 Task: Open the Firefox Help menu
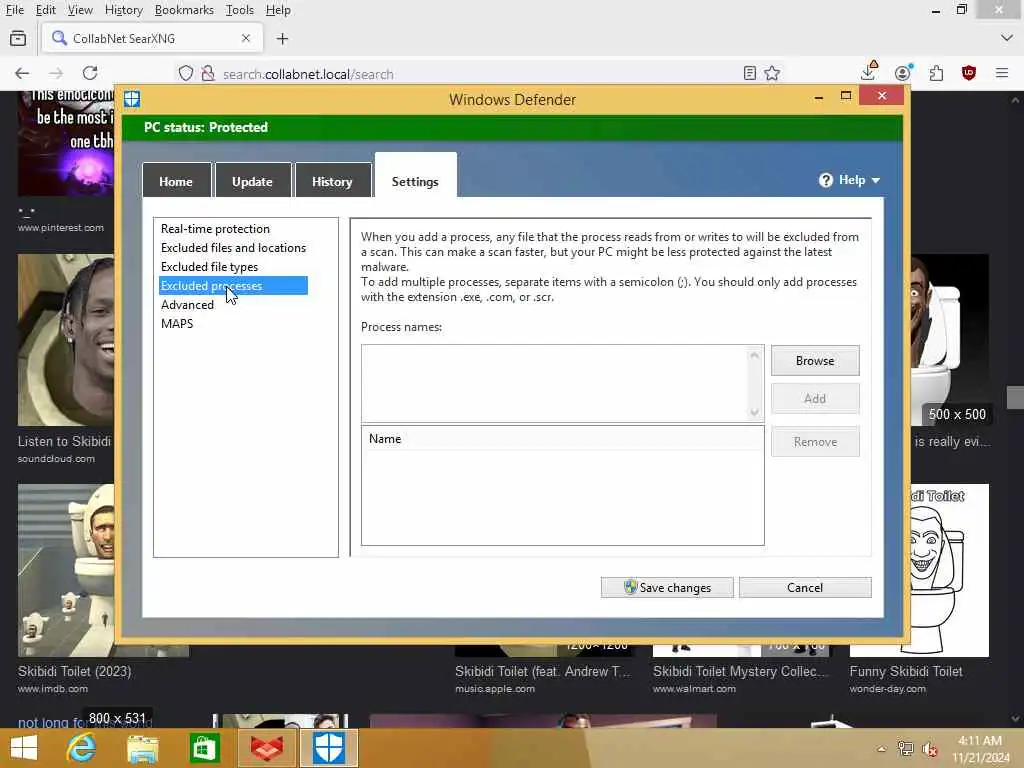(278, 10)
